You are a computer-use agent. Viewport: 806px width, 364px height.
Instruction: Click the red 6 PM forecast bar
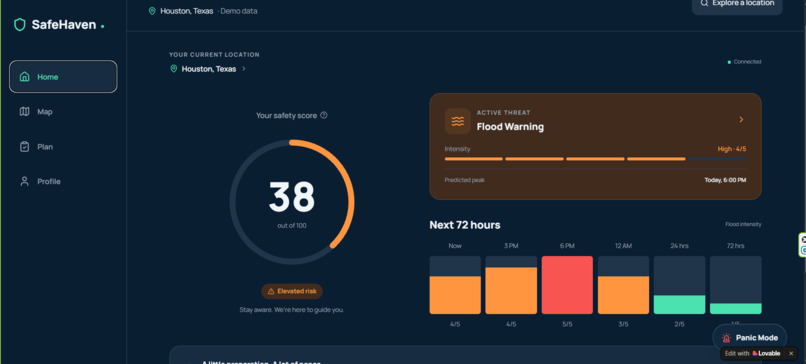point(567,285)
